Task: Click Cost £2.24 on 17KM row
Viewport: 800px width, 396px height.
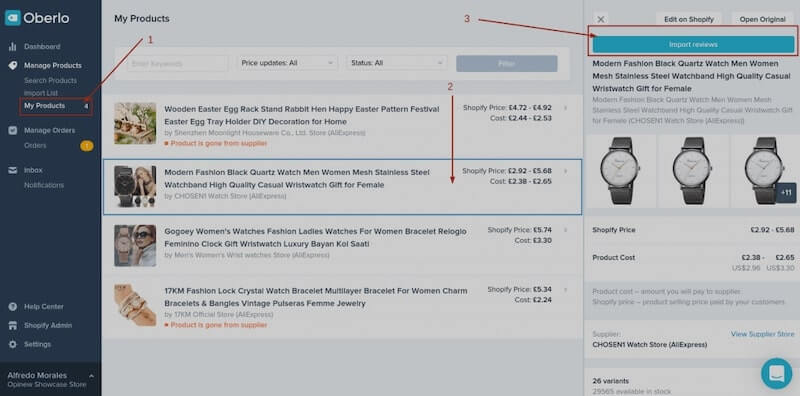Action: [x=533, y=300]
